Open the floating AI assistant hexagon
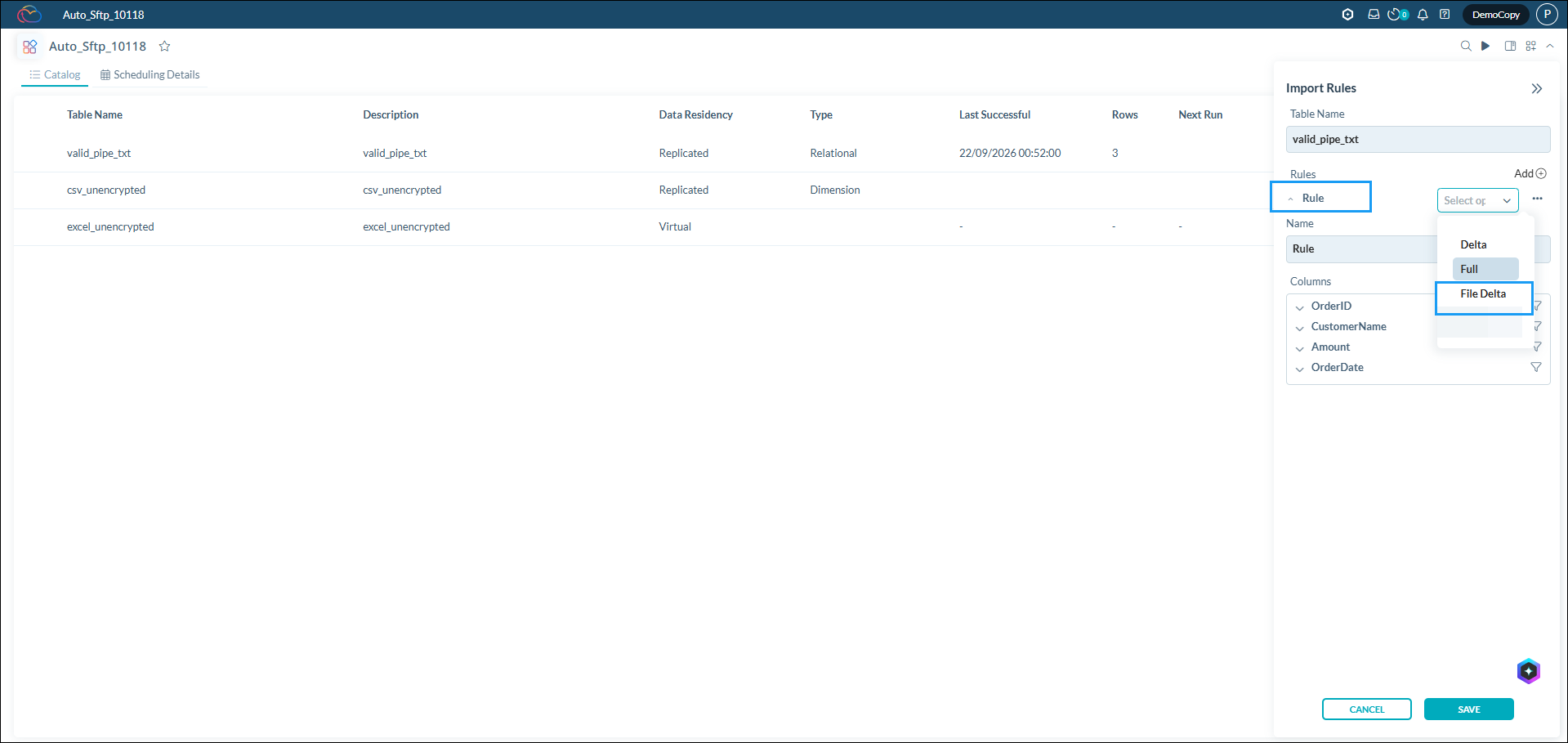Image resolution: width=1568 pixels, height=743 pixels. point(1529,671)
